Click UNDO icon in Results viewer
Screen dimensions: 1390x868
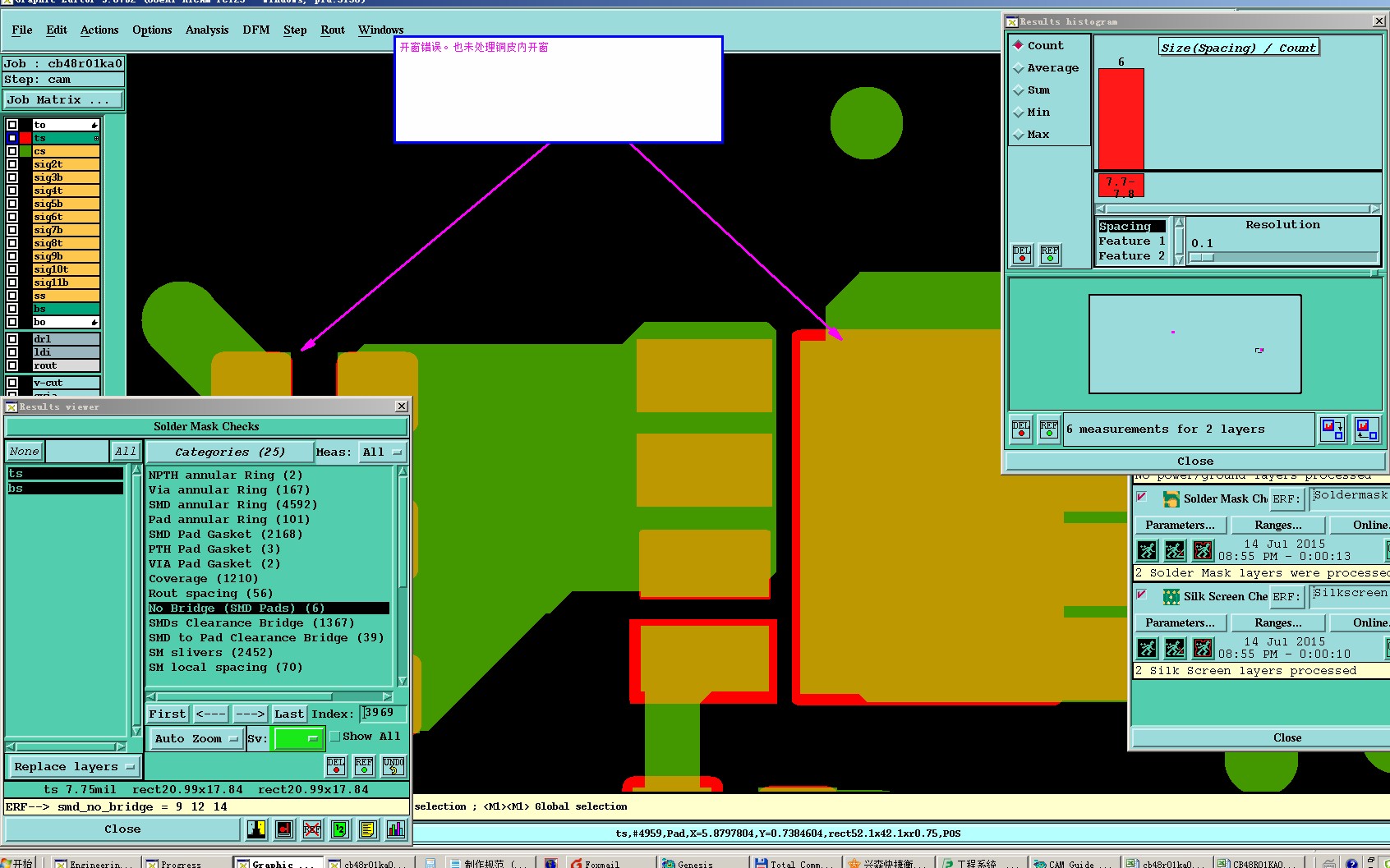pyautogui.click(x=394, y=765)
